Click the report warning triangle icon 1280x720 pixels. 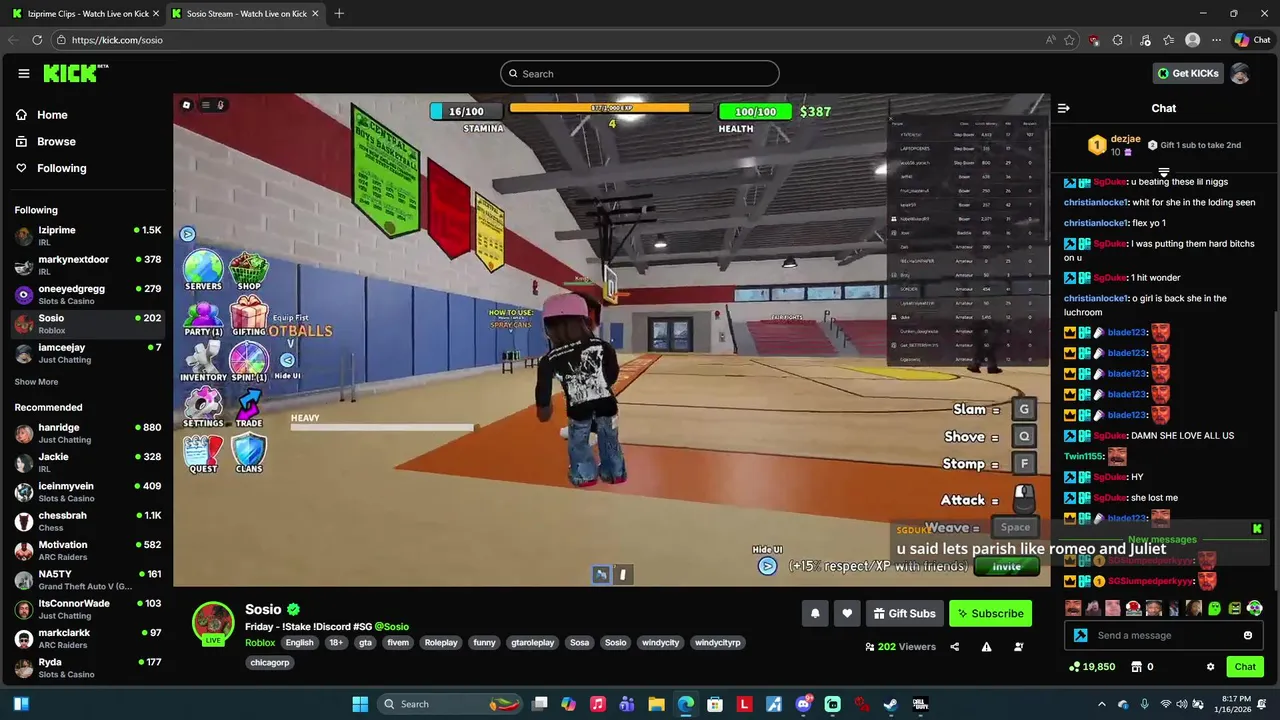click(x=987, y=647)
